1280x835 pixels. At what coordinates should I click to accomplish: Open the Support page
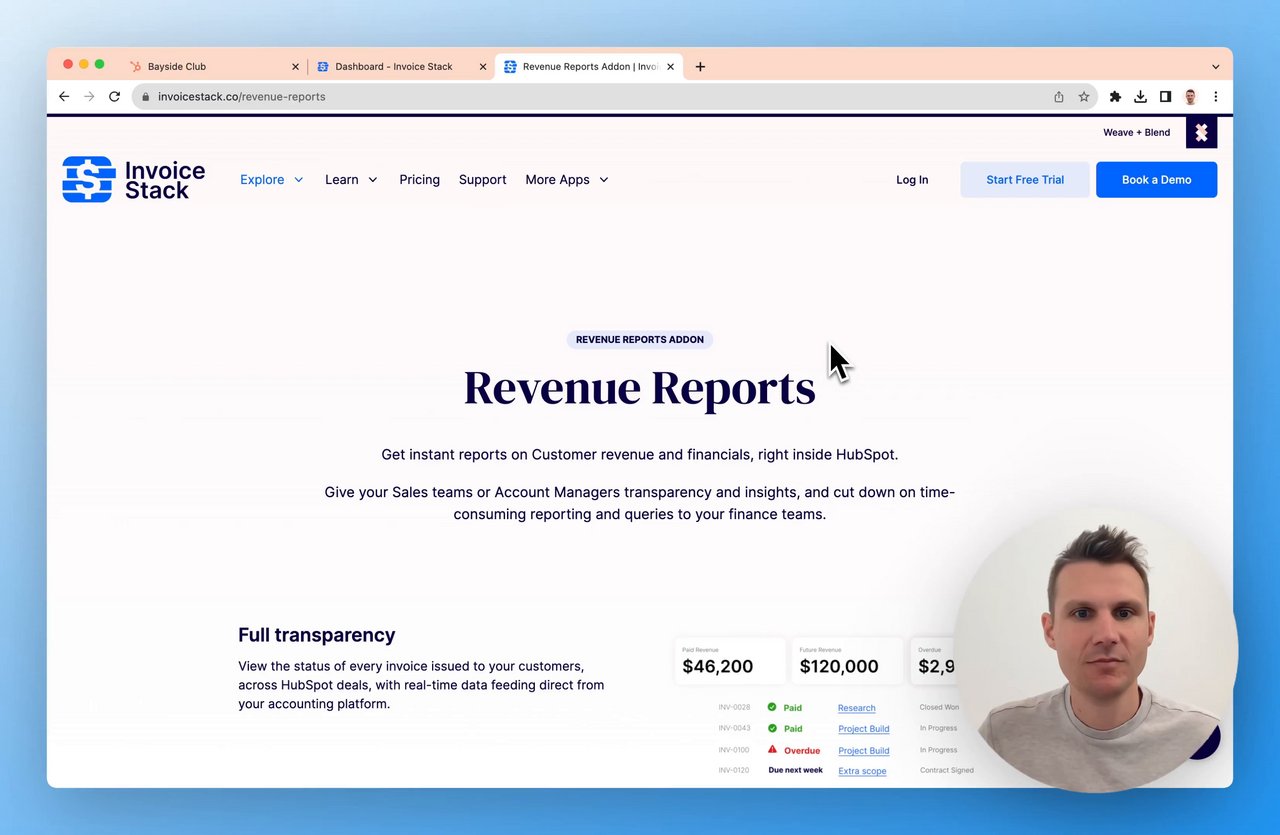[x=482, y=180]
